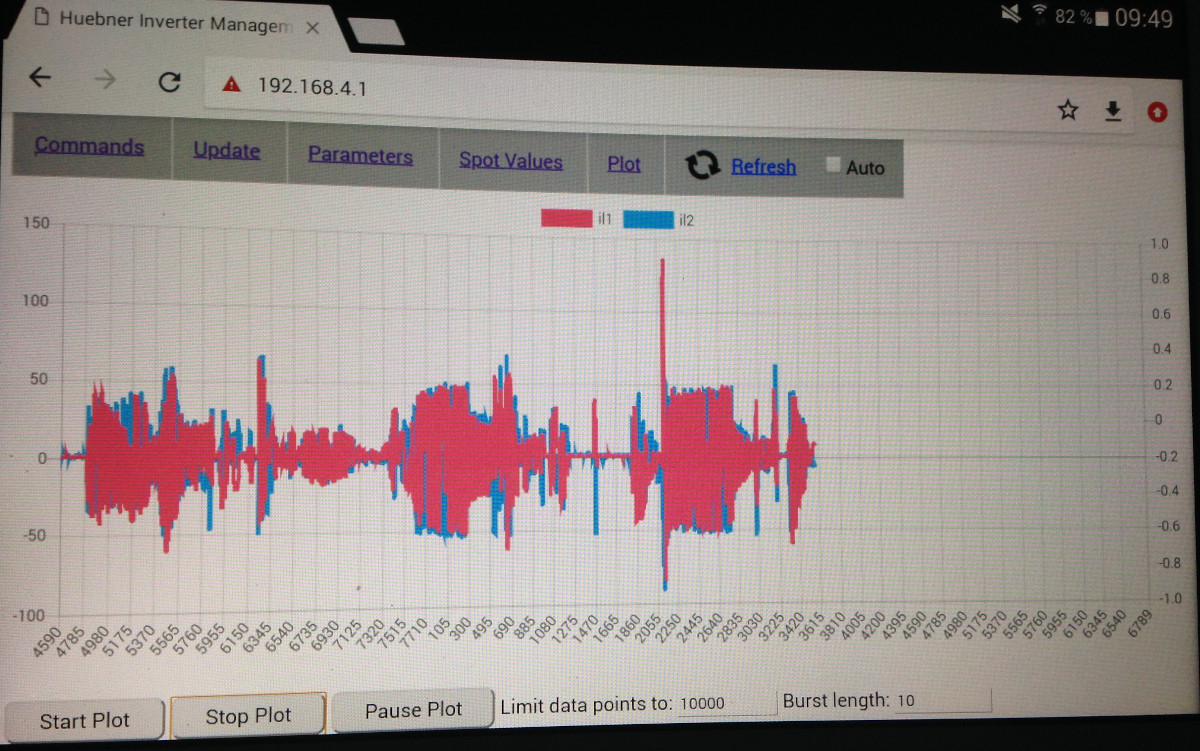This screenshot has height=751, width=1200.
Task: Click the red insecure-site warning triangle
Action: click(x=232, y=85)
